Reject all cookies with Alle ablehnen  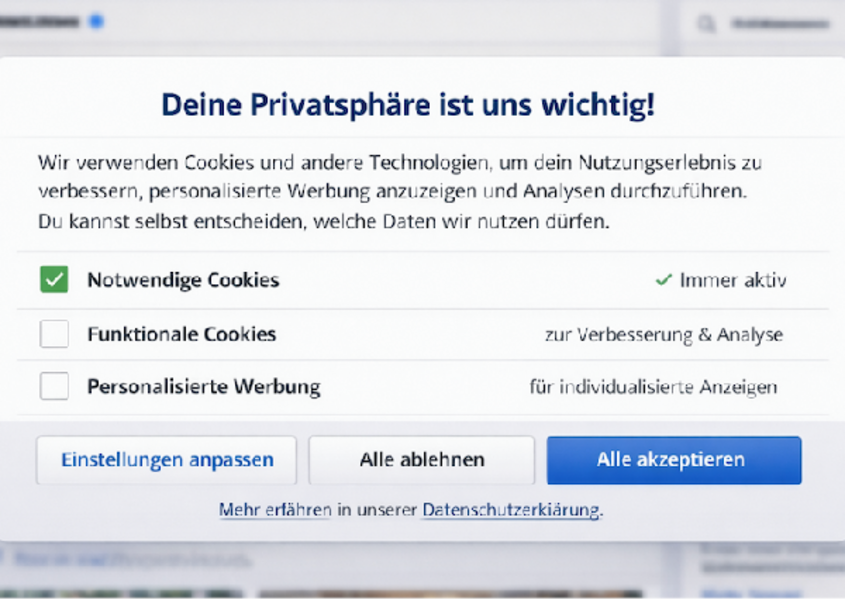point(421,460)
